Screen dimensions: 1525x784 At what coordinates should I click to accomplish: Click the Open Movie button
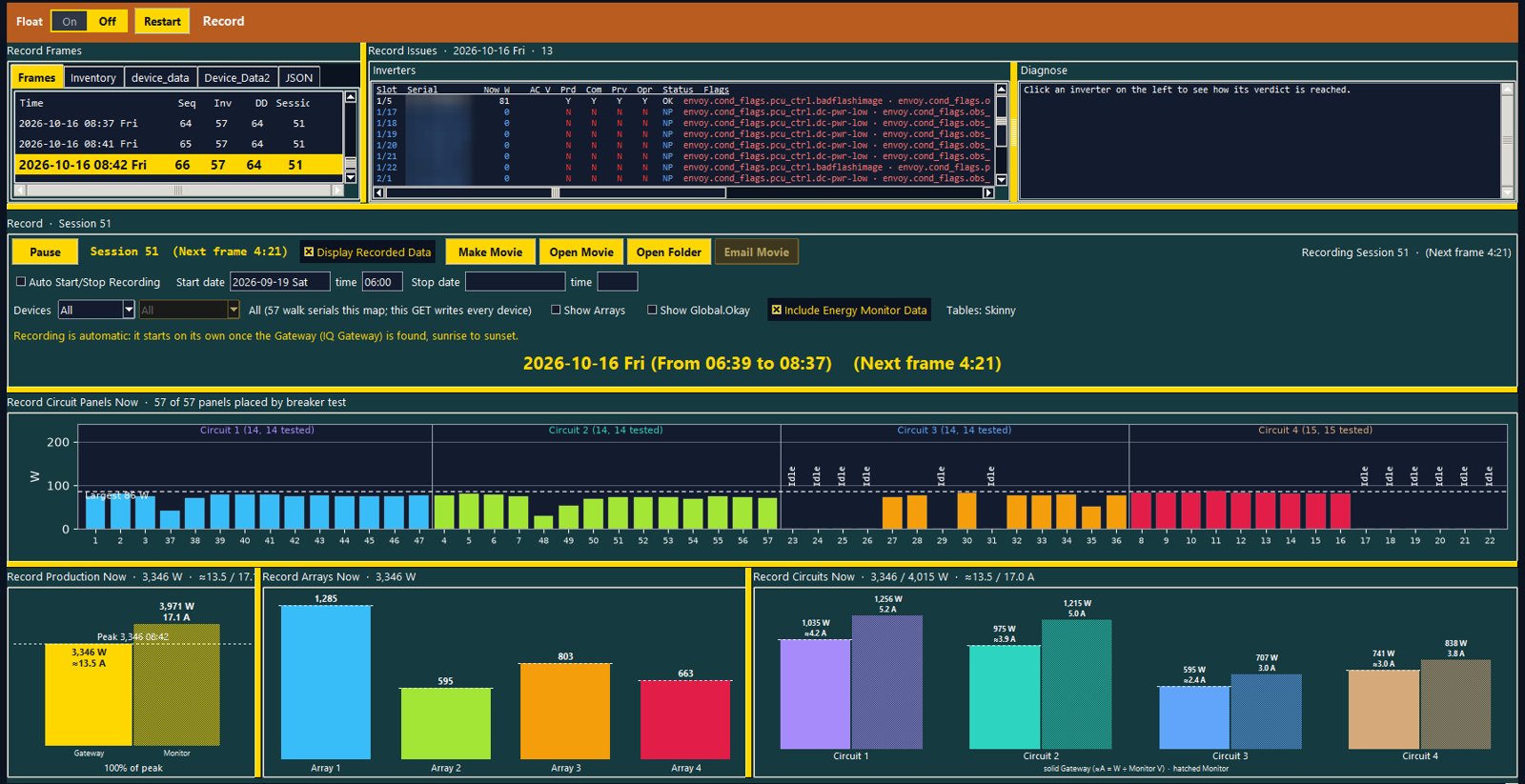point(581,252)
